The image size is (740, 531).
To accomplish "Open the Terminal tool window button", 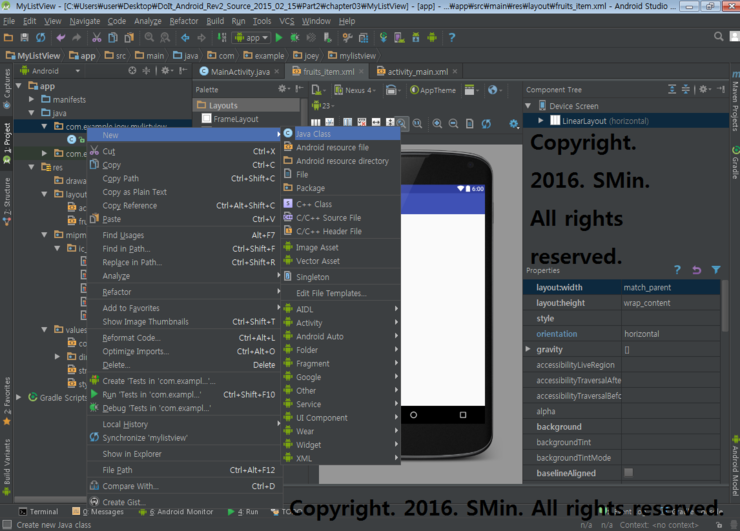I will point(38,512).
